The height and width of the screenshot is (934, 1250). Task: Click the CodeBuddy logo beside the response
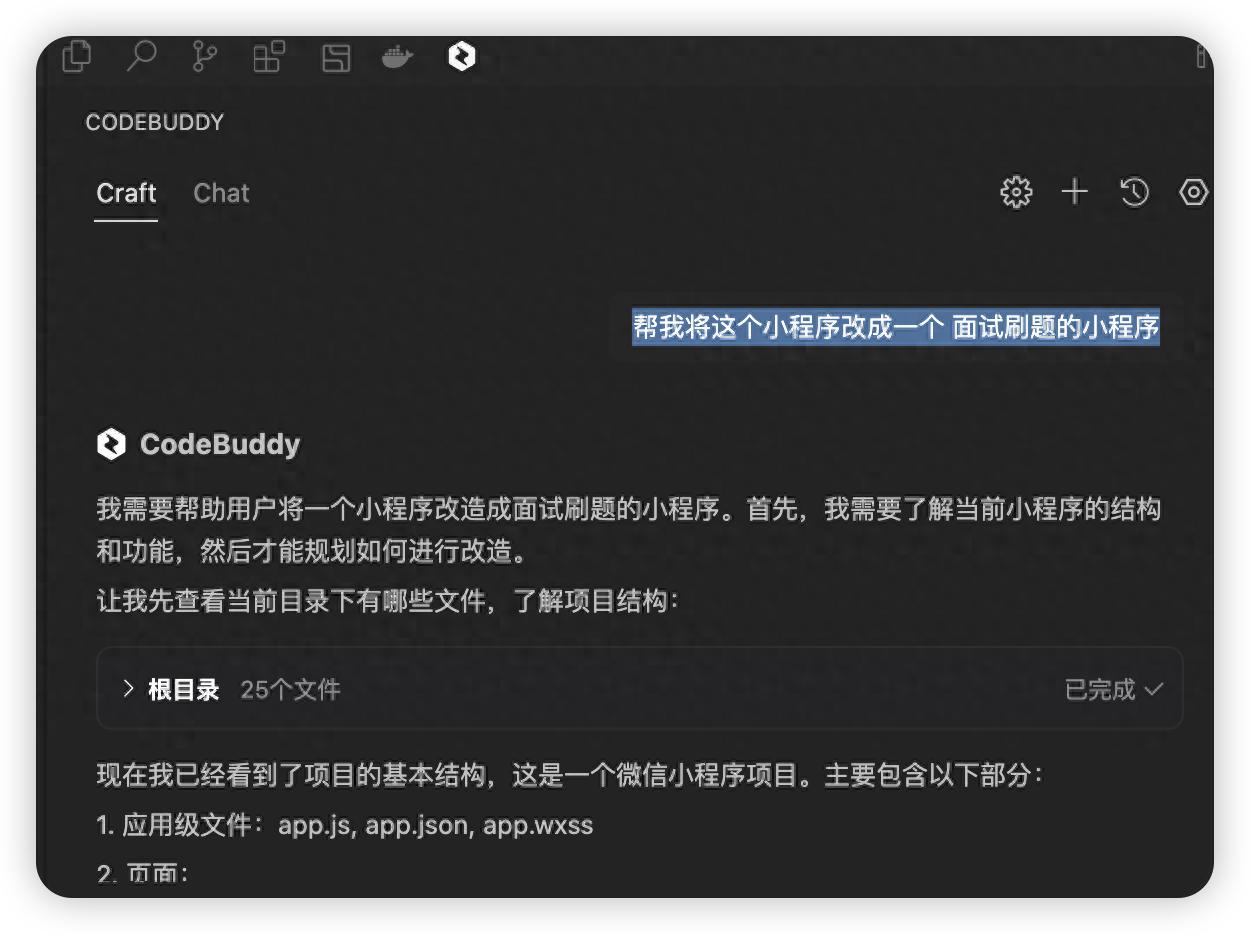[x=110, y=444]
